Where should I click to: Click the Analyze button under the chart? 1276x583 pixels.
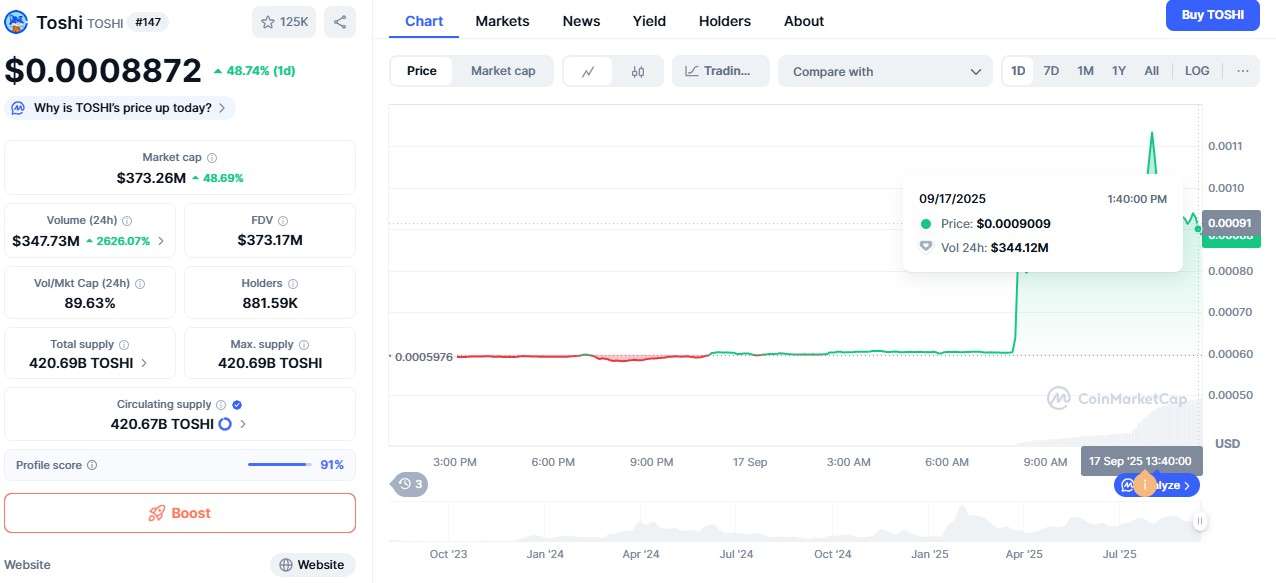tap(1157, 485)
